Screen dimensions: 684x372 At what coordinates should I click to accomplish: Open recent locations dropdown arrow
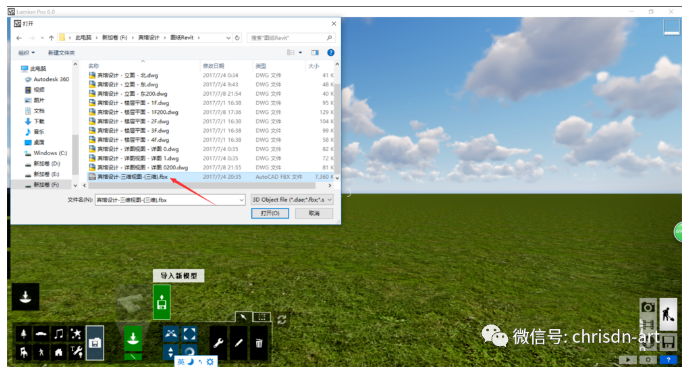tap(42, 38)
